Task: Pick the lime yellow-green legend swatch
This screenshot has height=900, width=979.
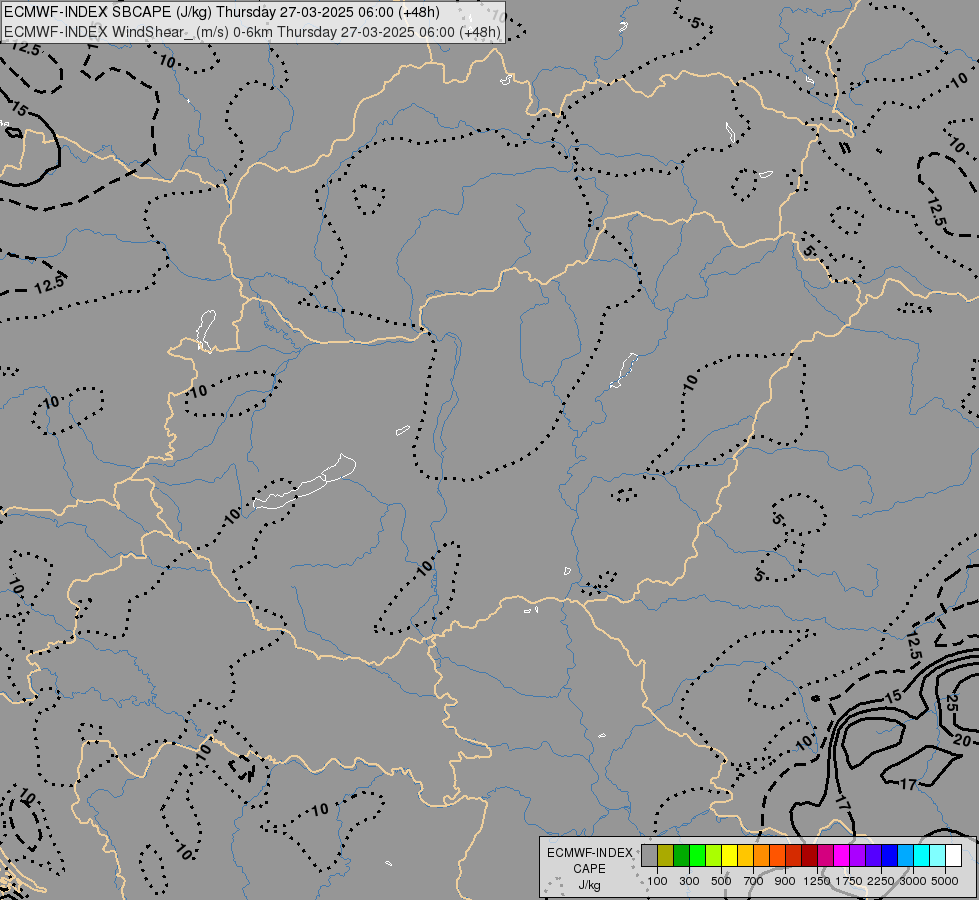Action: tap(714, 856)
